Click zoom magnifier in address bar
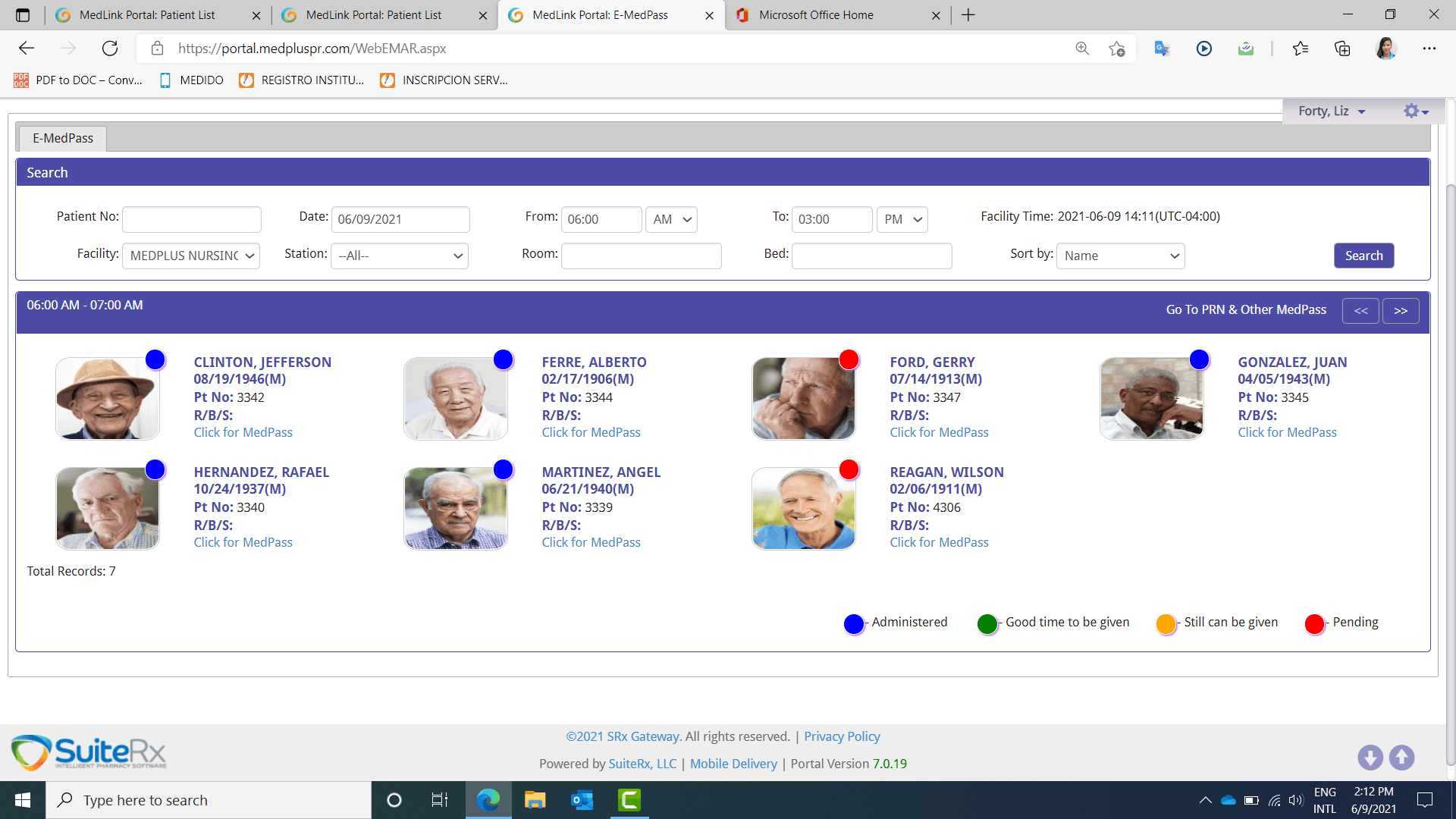 pyautogui.click(x=1082, y=49)
